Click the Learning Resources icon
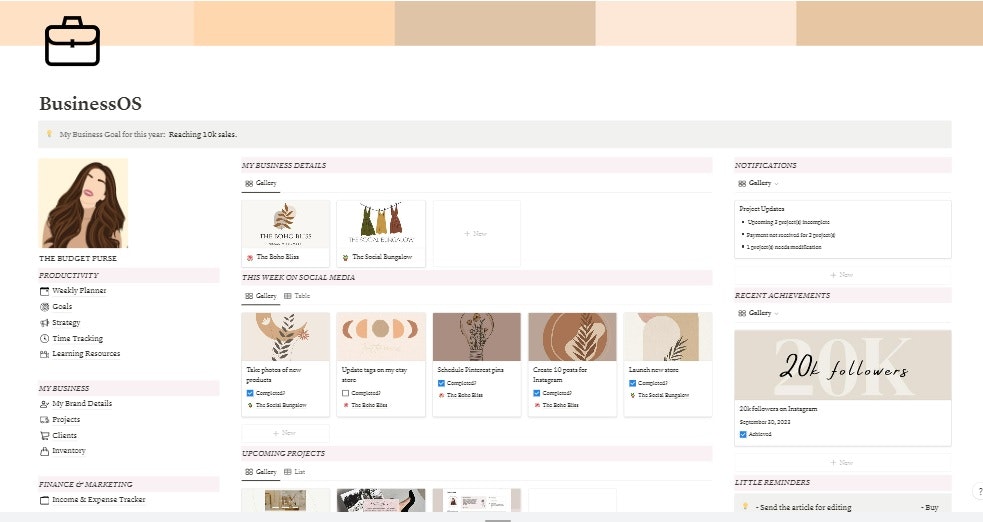This screenshot has height=522, width=983. [x=45, y=354]
